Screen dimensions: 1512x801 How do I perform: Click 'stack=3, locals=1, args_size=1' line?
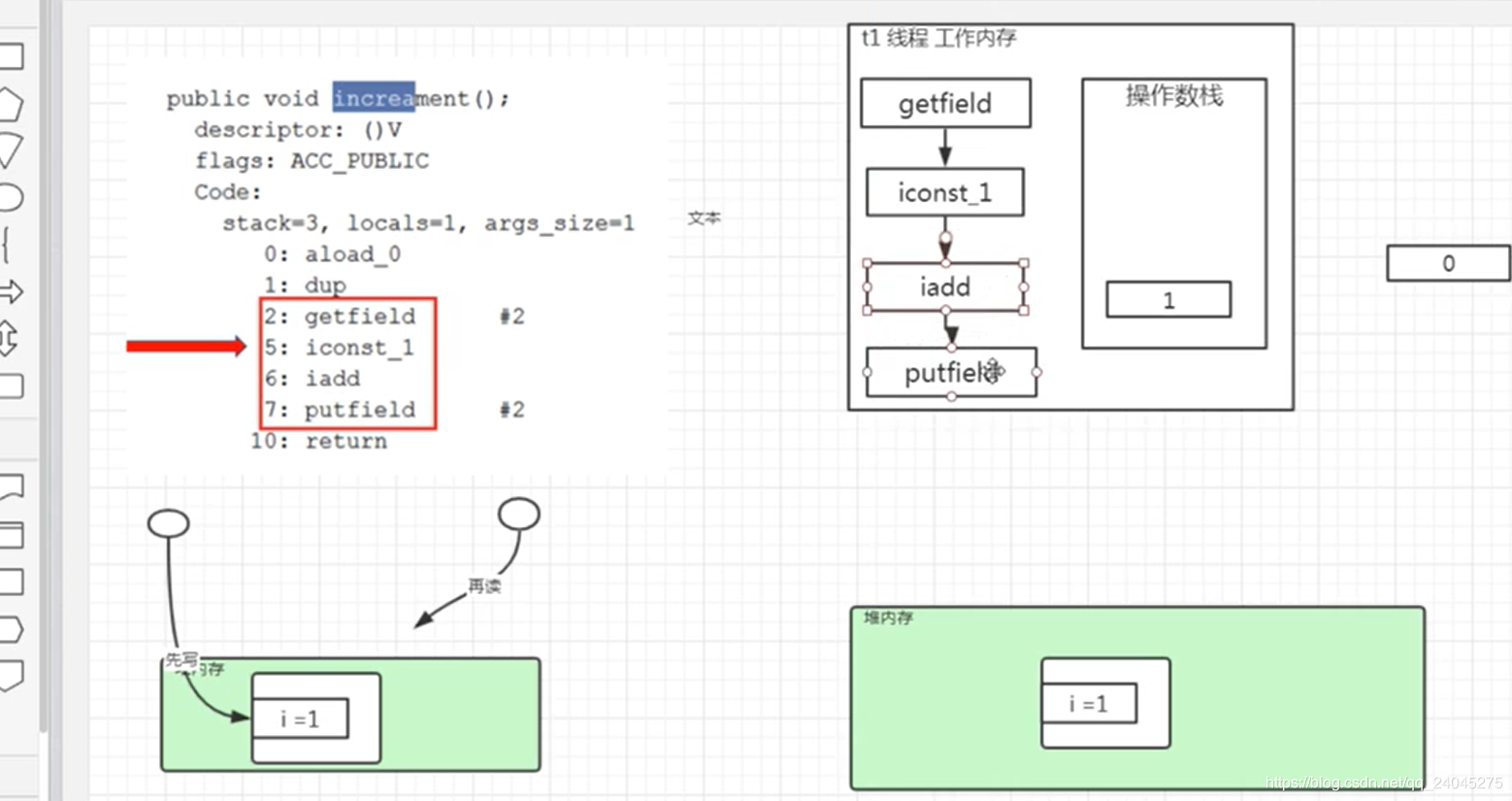tap(428, 223)
